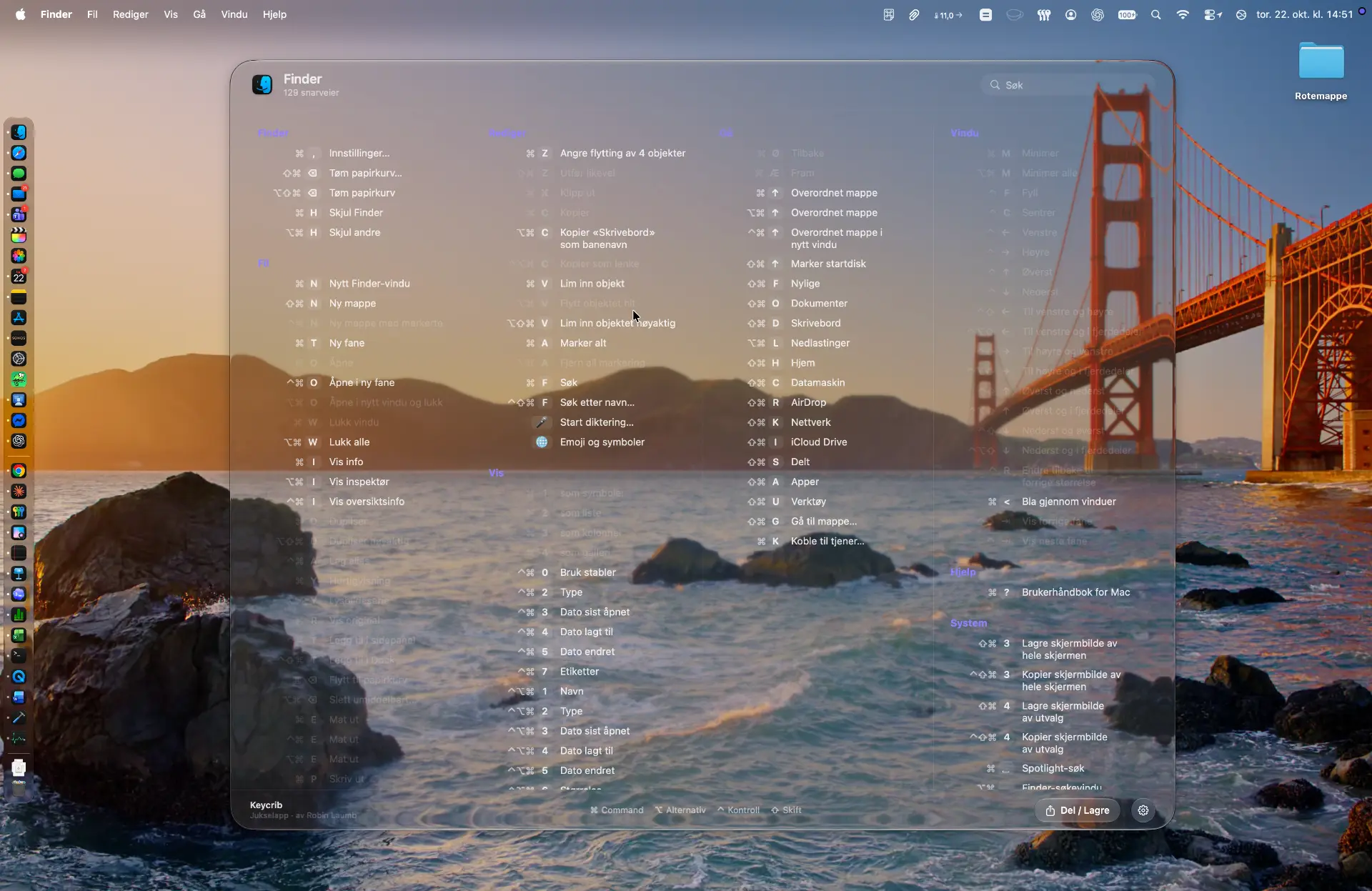
Task: Click the "Angre flytting av 4 objekter" entry
Action: 606,153
